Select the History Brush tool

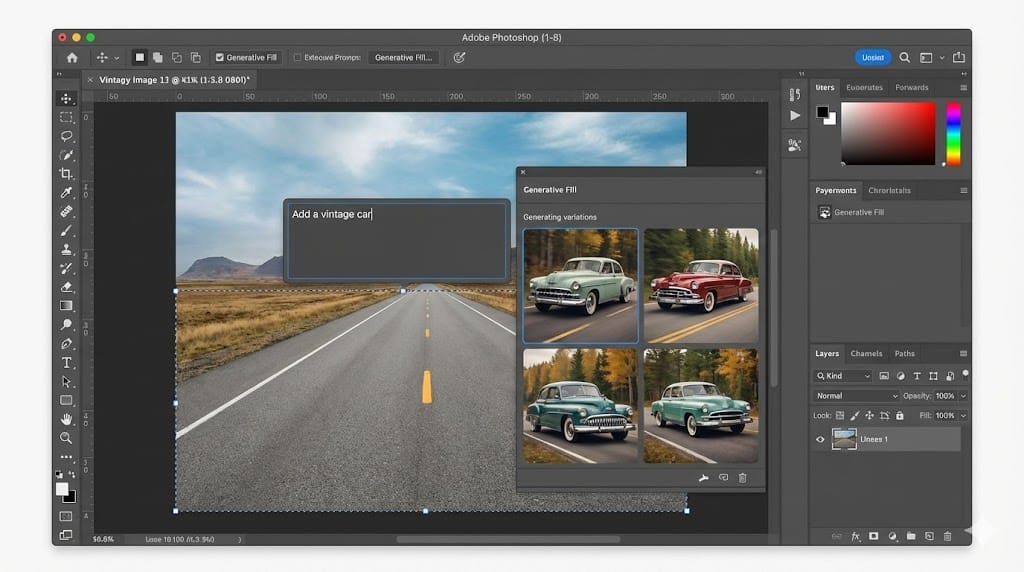click(x=67, y=268)
